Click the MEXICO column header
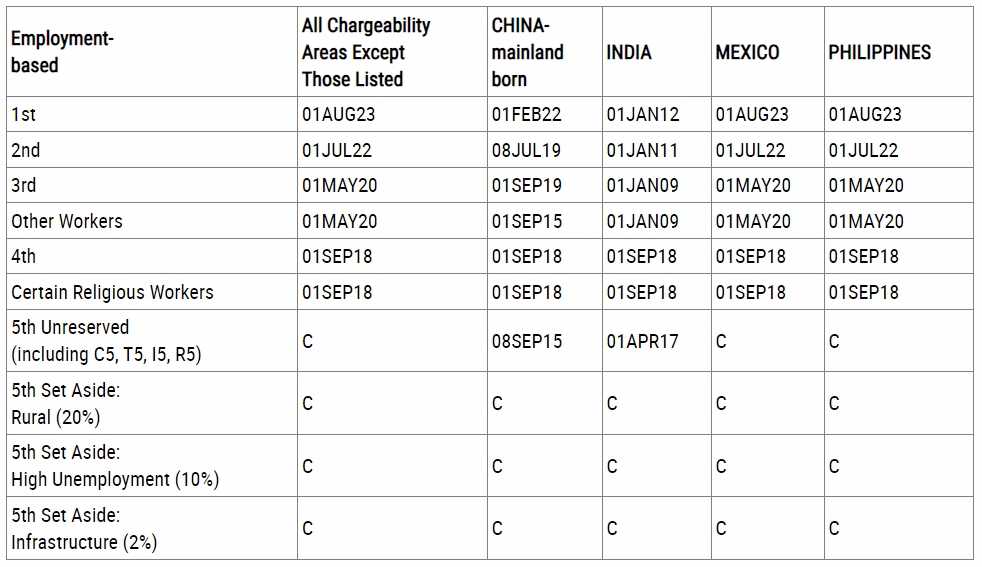Image resolution: width=982 pixels, height=567 pixels. click(747, 52)
